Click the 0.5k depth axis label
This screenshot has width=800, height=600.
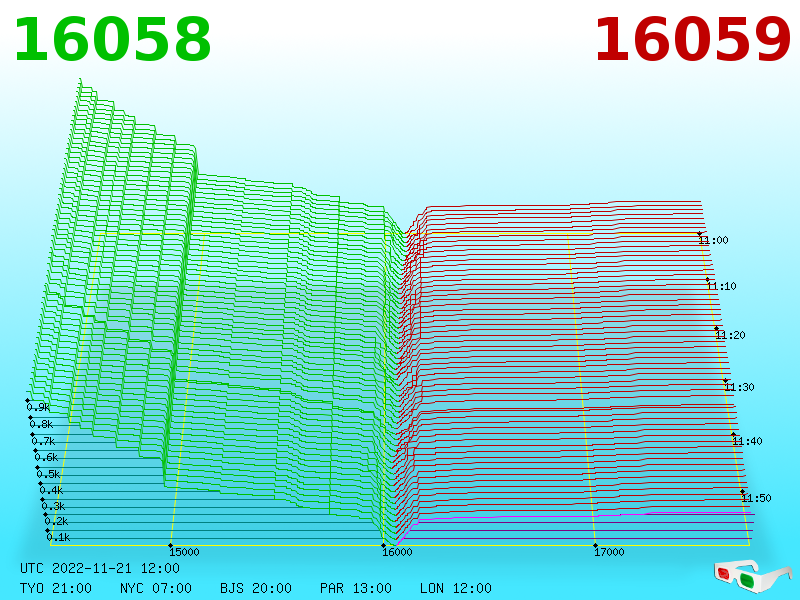[48, 474]
